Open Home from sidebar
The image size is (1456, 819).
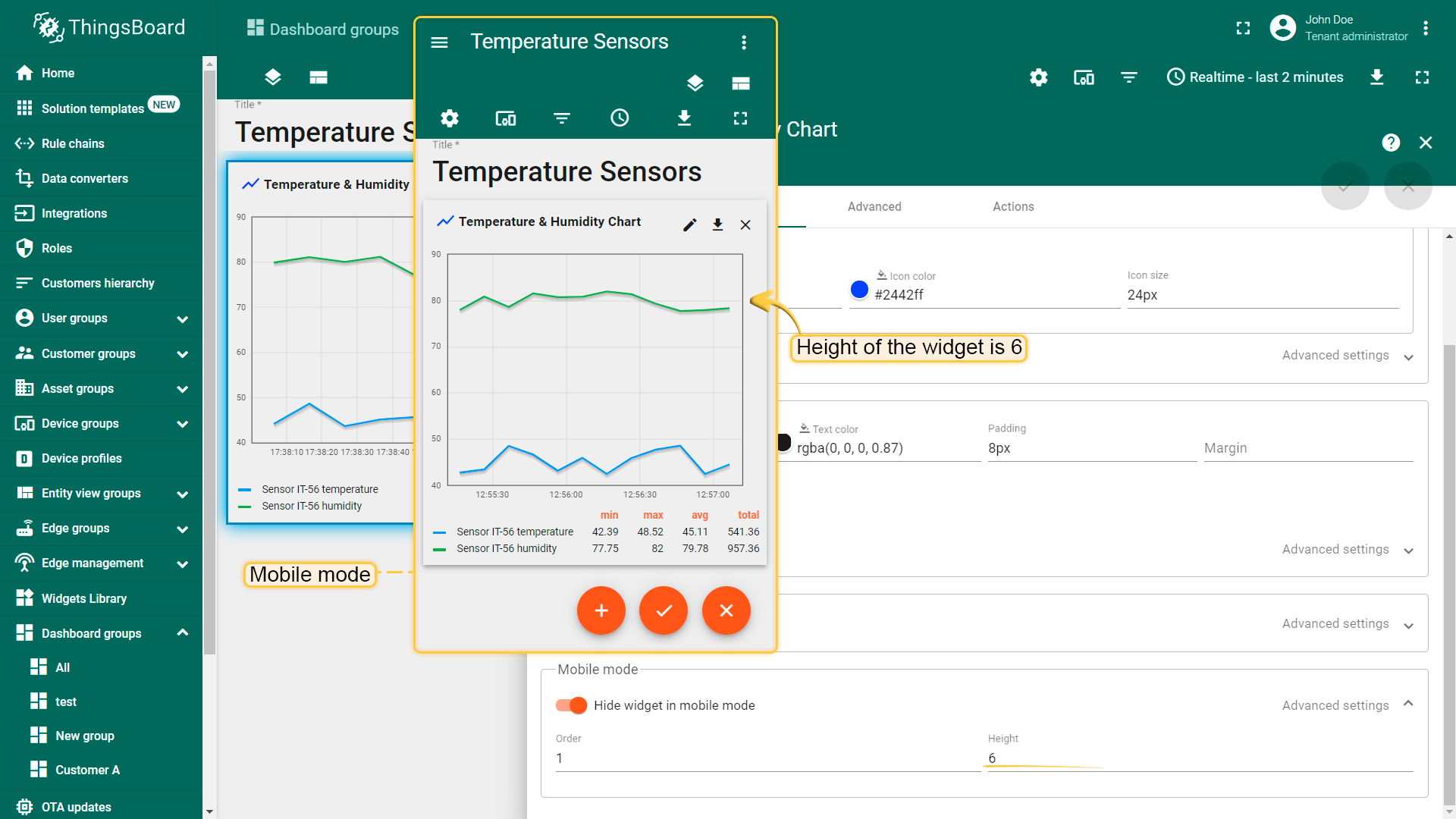(102, 73)
